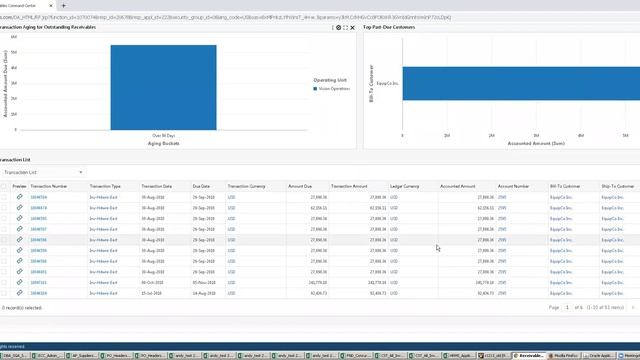Open preview icon in eighth transaction row
This screenshot has height=360, width=640.
point(19,271)
